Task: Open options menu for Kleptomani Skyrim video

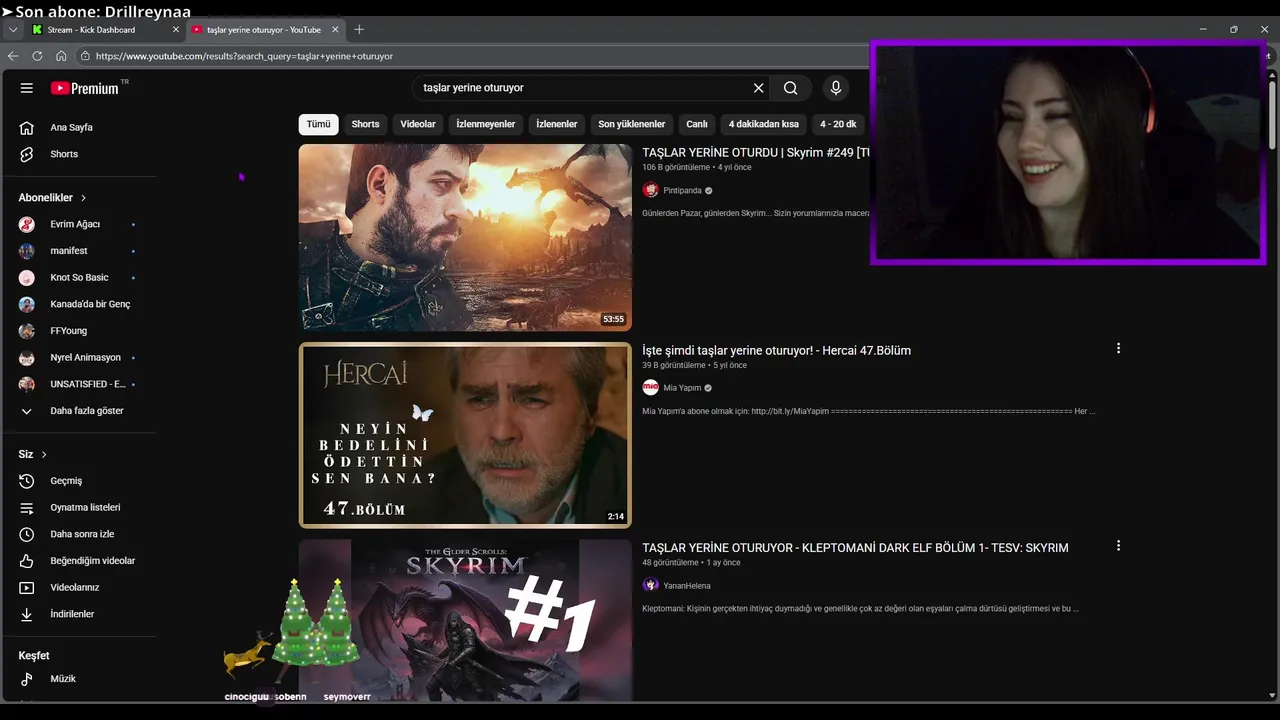Action: pyautogui.click(x=1118, y=546)
